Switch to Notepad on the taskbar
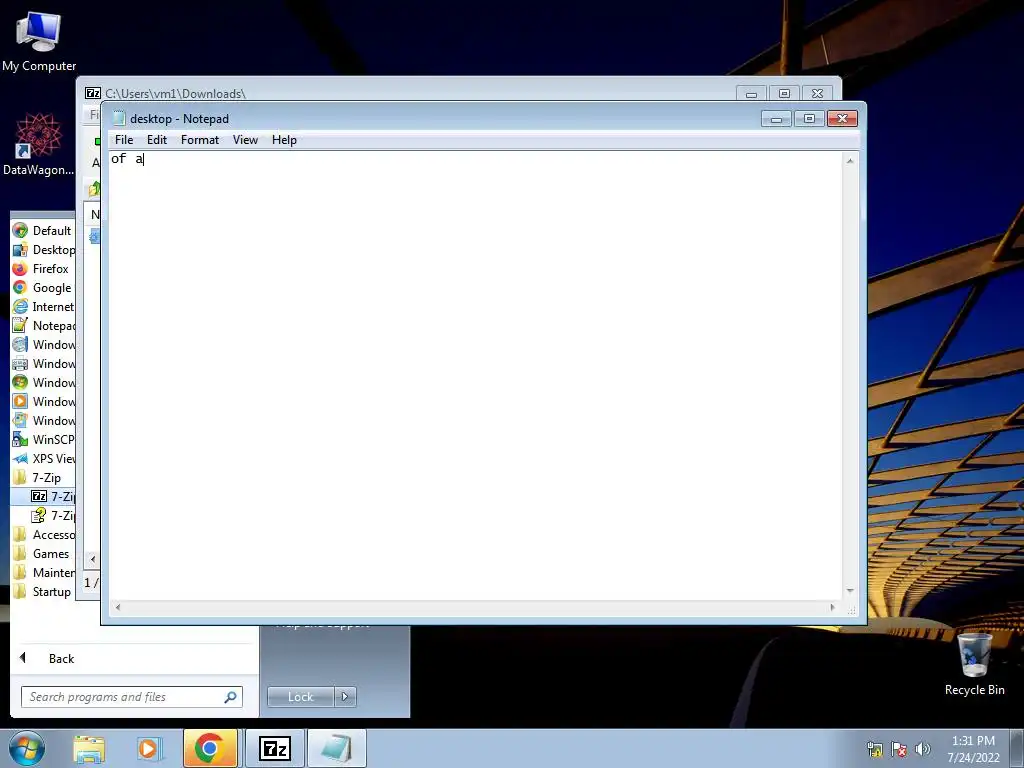1024x768 pixels. (x=336, y=748)
